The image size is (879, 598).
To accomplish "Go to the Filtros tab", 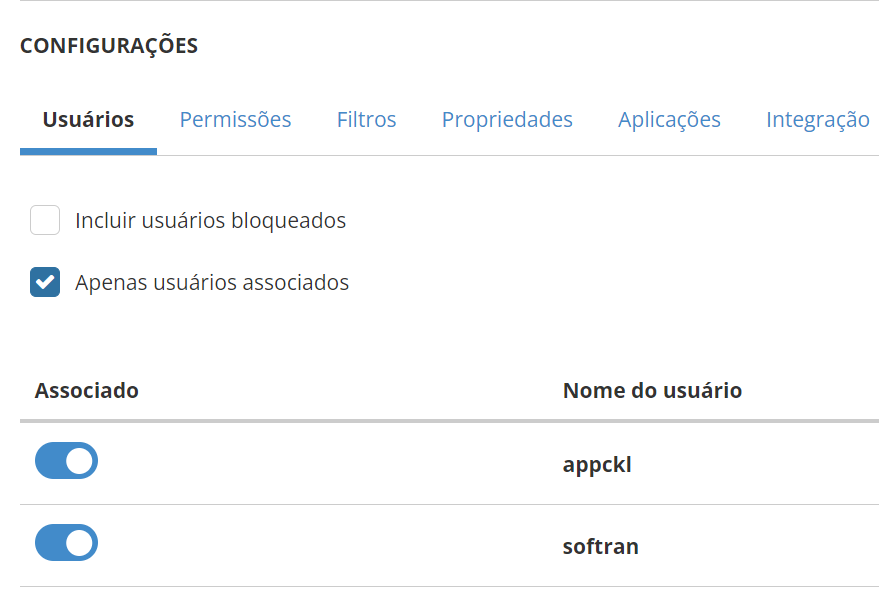I will click(366, 120).
